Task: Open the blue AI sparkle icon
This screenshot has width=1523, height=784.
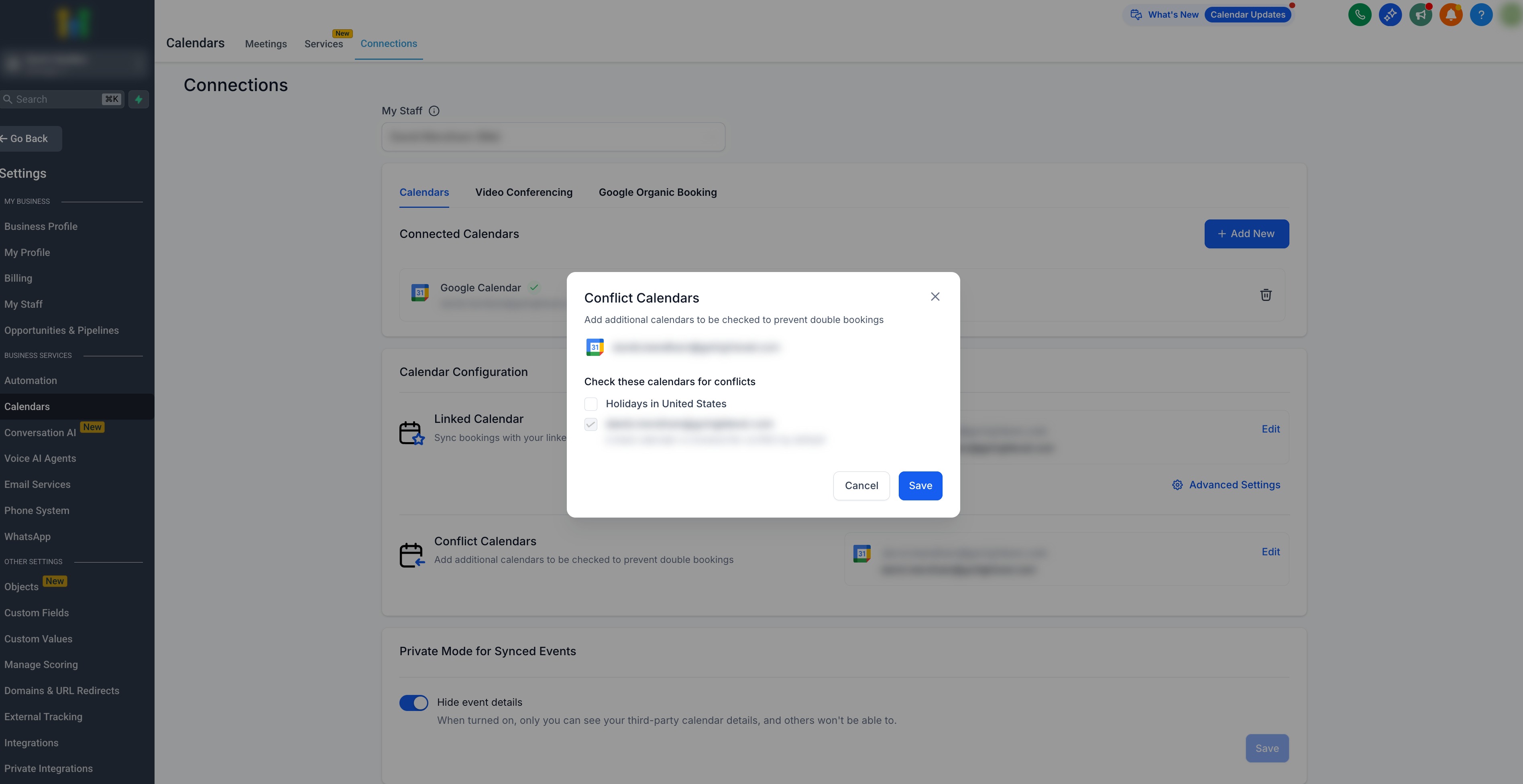Action: click(x=1390, y=15)
